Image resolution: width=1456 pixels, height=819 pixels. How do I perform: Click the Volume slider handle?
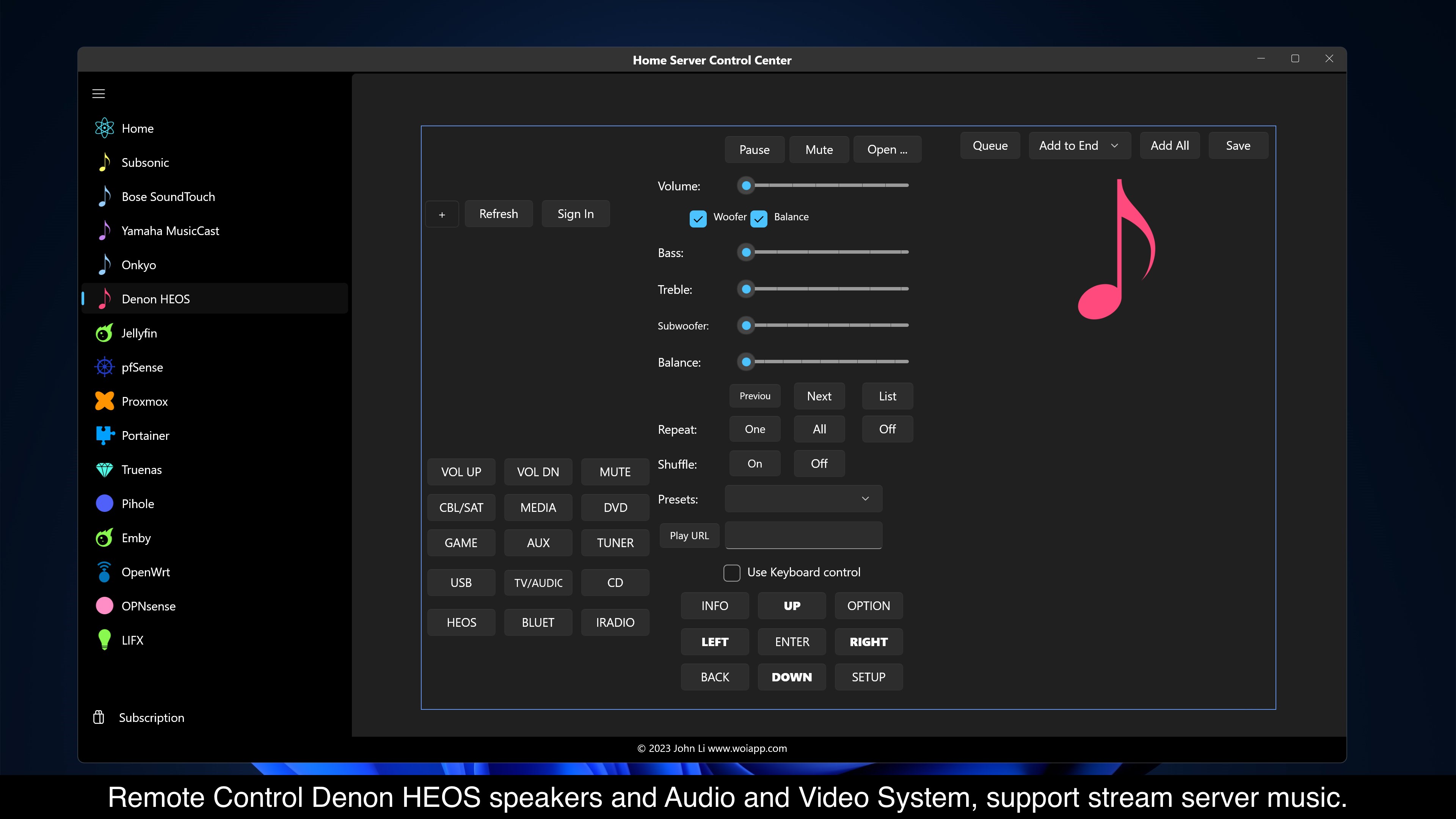tap(746, 185)
